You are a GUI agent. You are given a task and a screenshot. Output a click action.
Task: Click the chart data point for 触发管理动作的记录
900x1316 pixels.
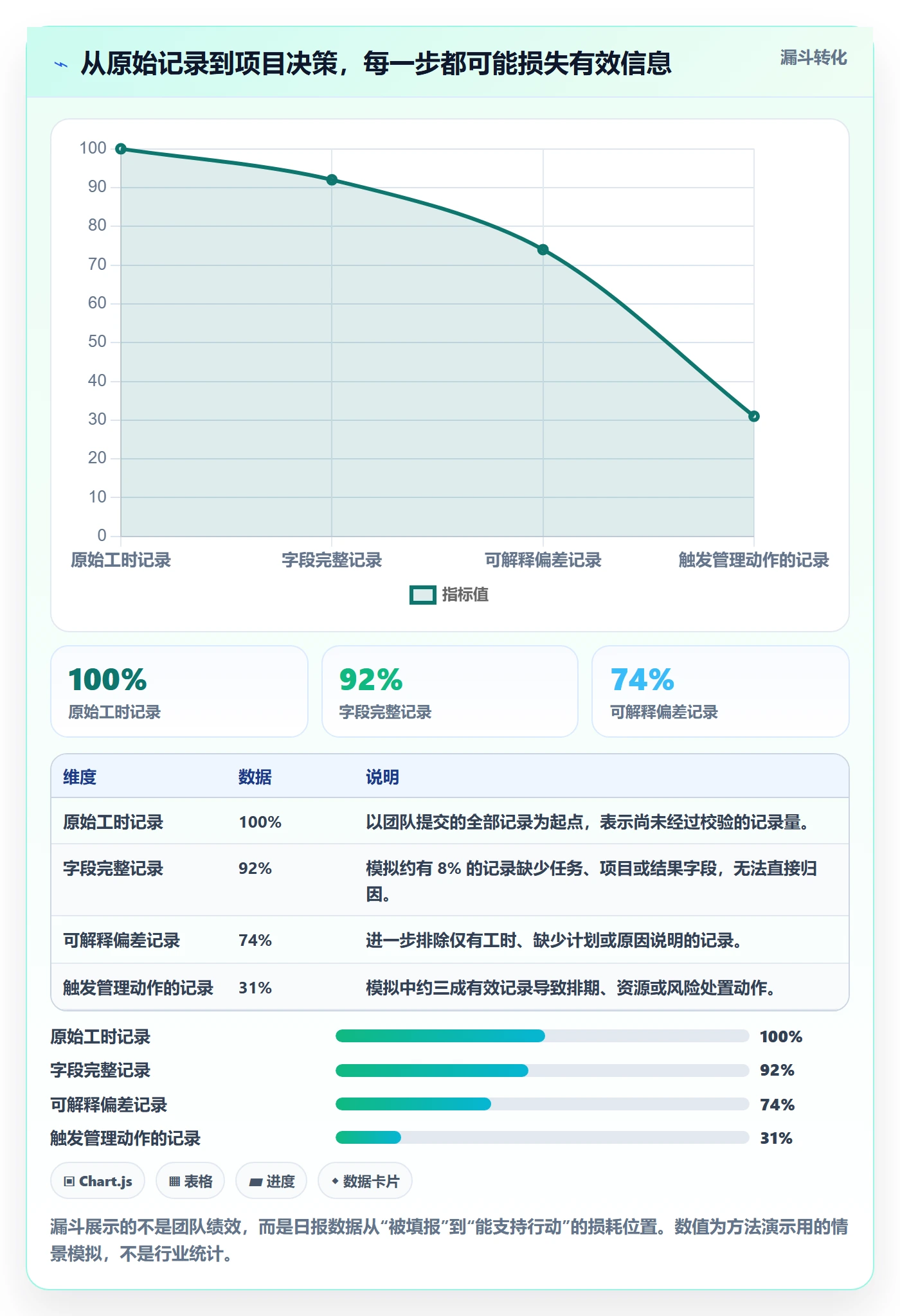pos(754,416)
